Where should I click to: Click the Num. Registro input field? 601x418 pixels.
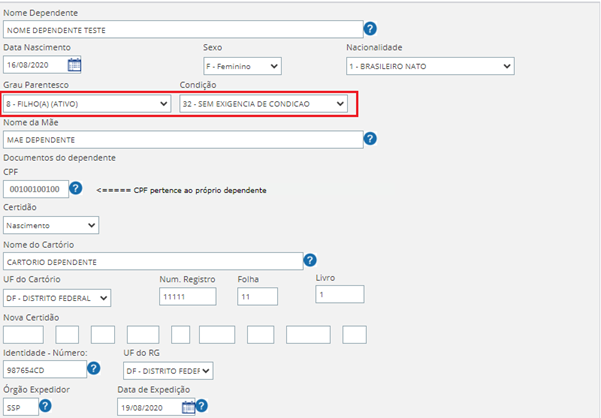187,297
